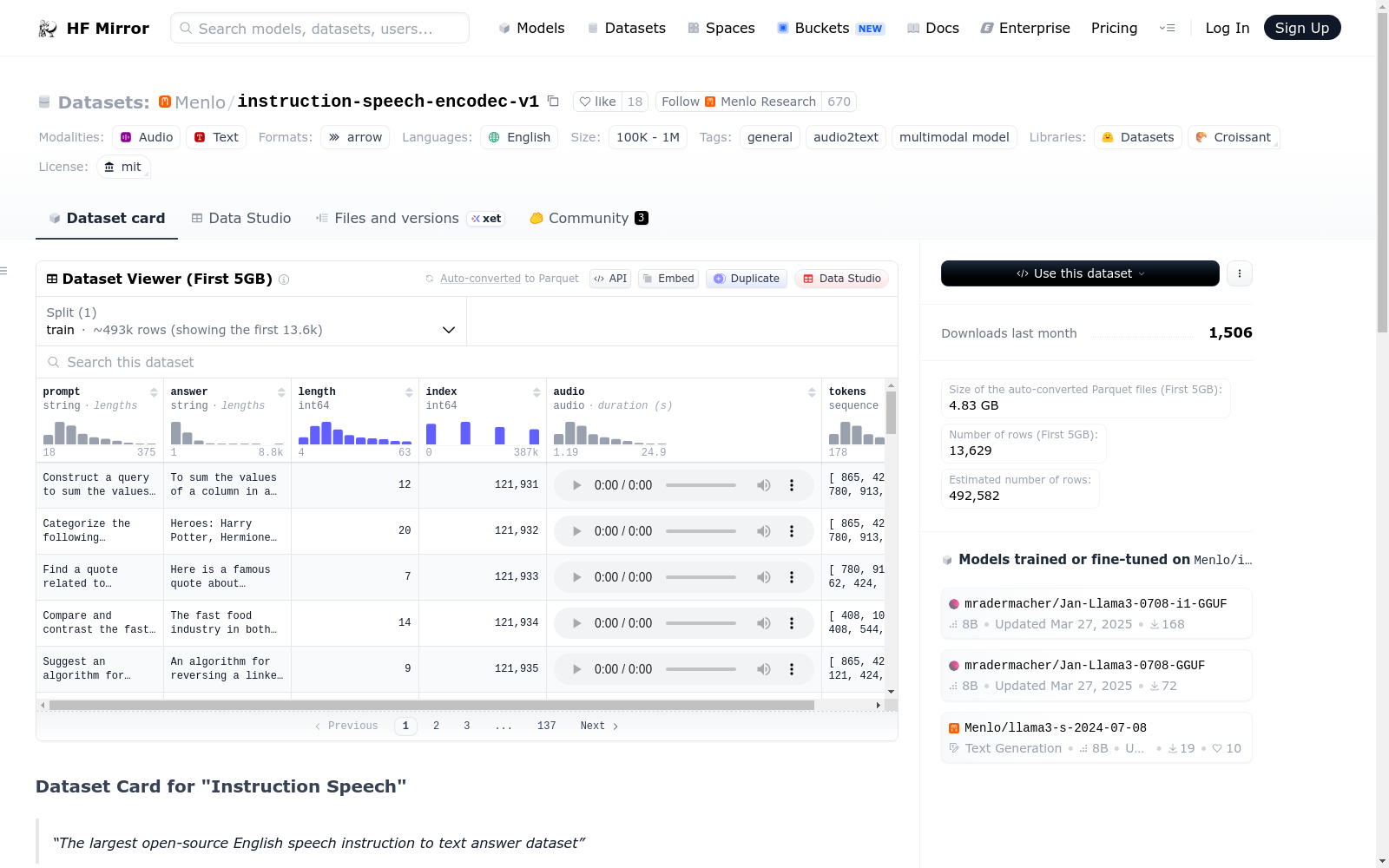
Task: Open the Files and versions tab
Action: (410, 219)
